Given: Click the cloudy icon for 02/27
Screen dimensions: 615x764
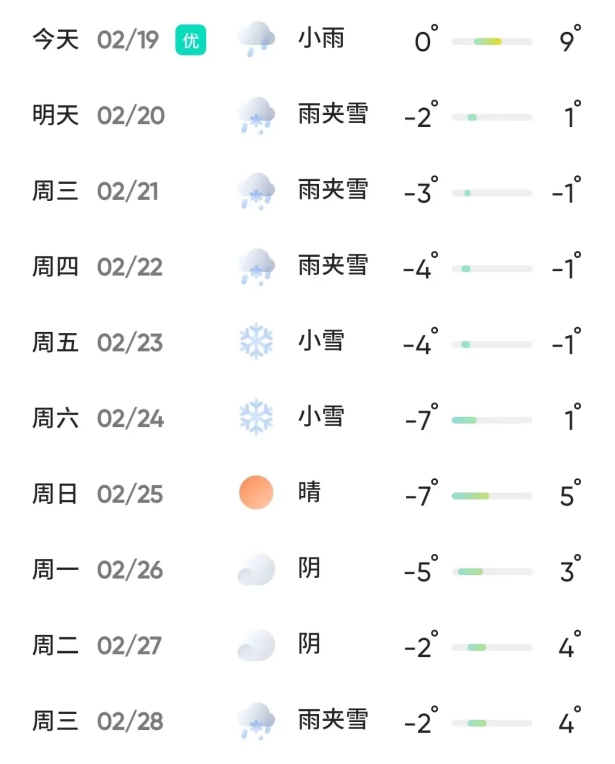Looking at the screenshot, I should click(256, 645).
